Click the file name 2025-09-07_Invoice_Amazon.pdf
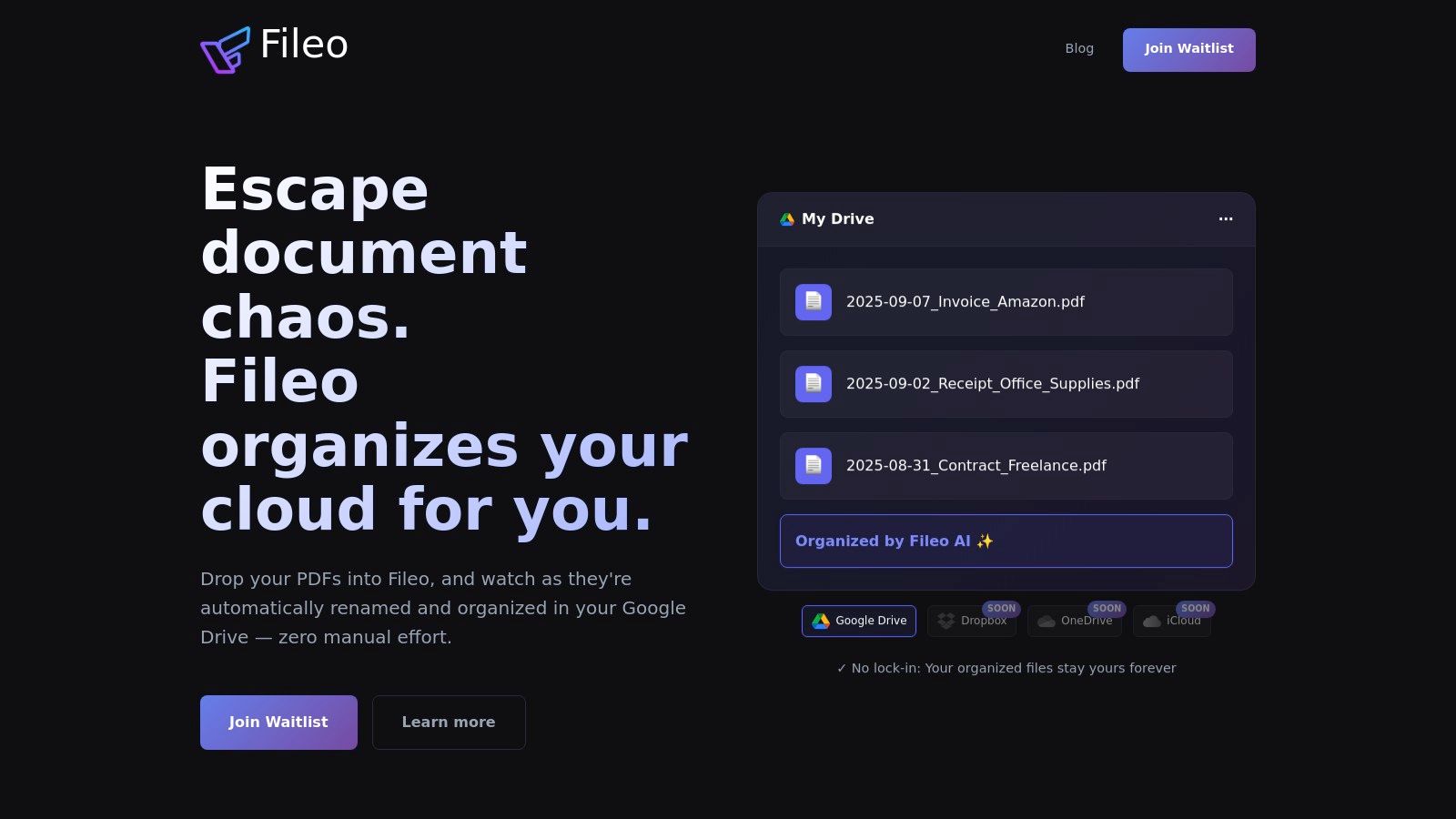The width and height of the screenshot is (1456, 819). 966,302
